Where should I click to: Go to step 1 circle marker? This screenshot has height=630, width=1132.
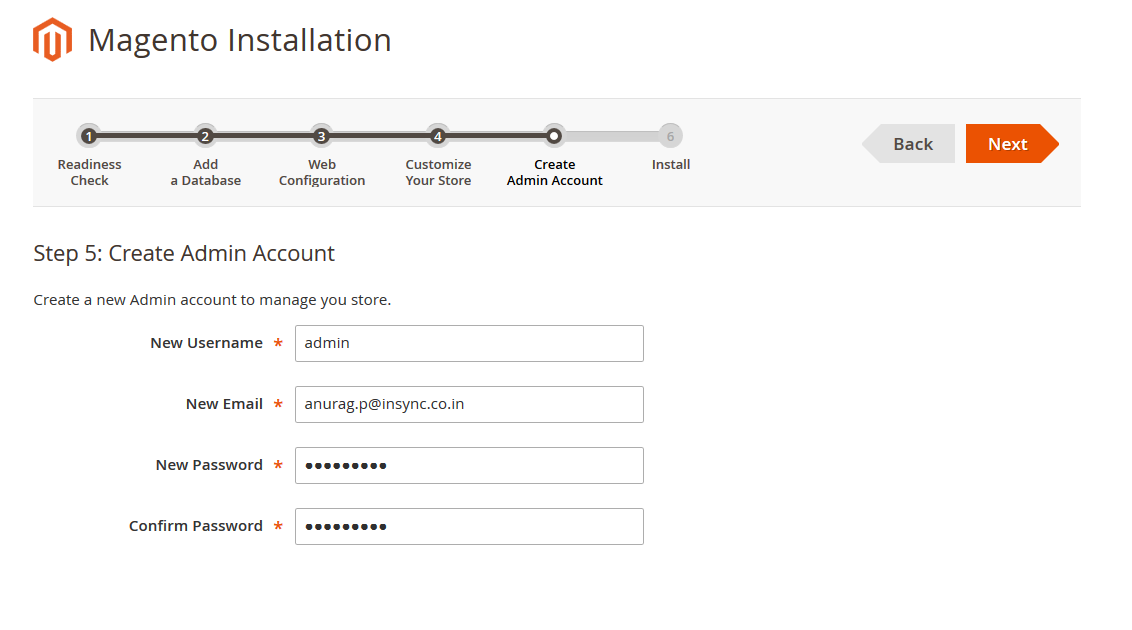click(x=89, y=136)
